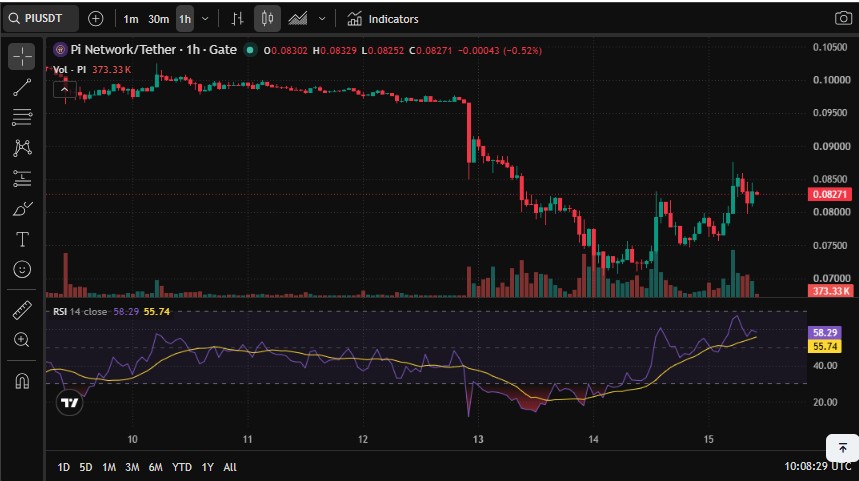Click the RSI 14 close indicator label

click(80, 312)
